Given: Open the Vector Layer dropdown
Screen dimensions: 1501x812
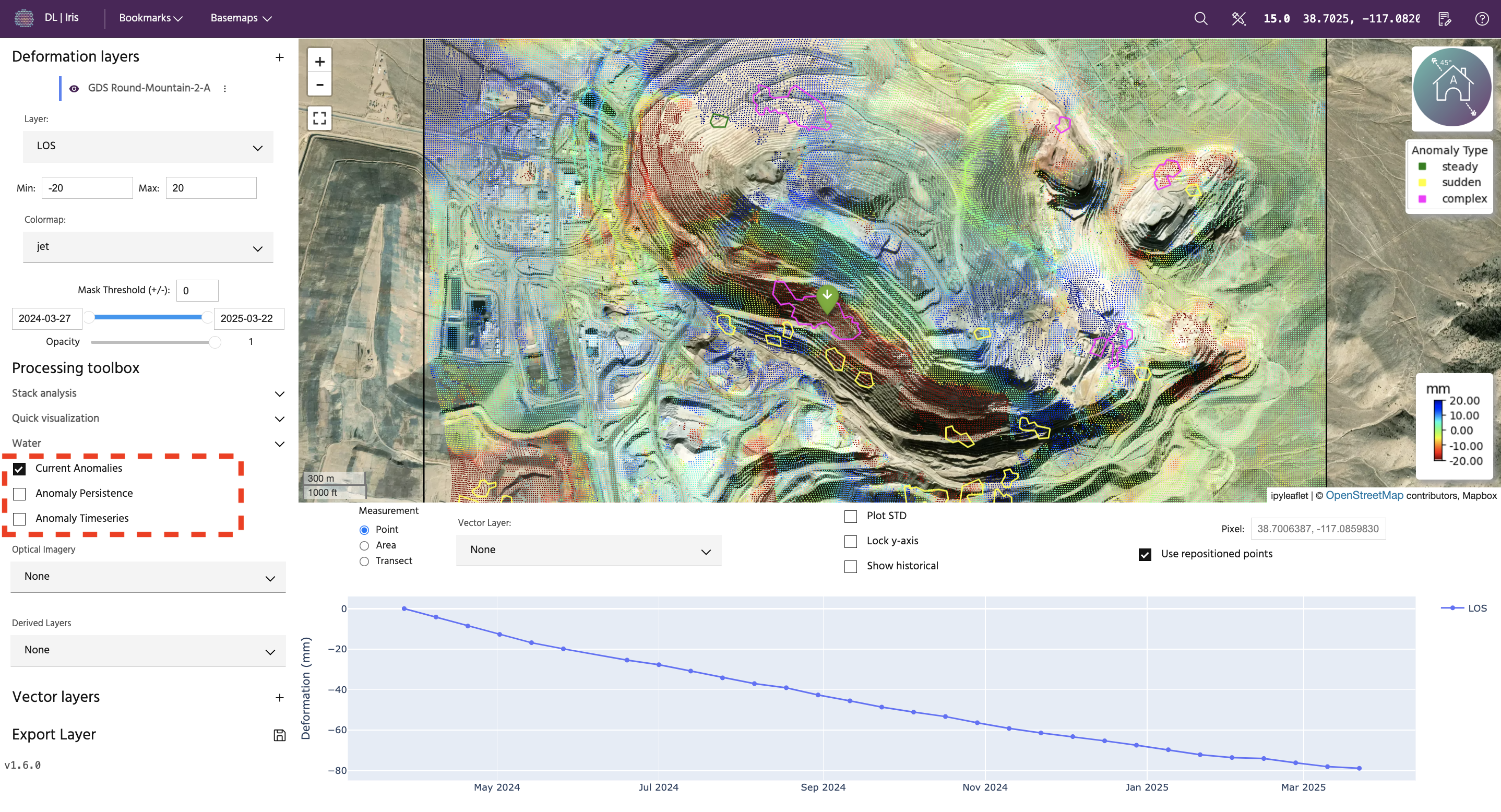Looking at the screenshot, I should tap(589, 551).
